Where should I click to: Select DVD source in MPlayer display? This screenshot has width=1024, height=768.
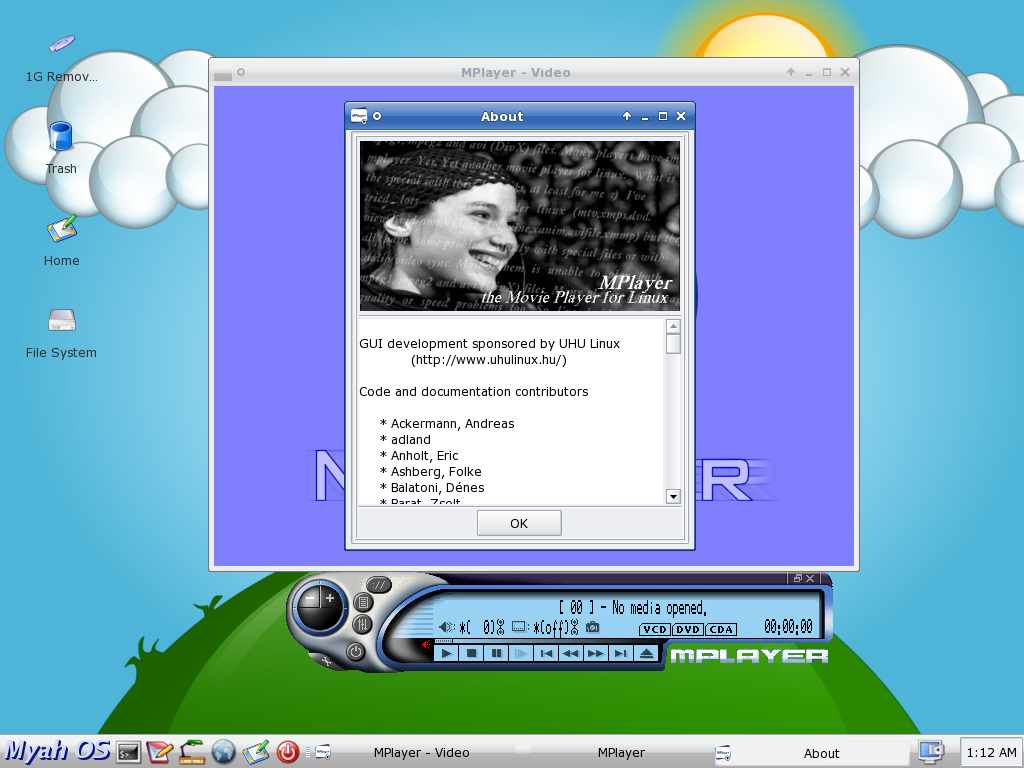pyautogui.click(x=688, y=630)
